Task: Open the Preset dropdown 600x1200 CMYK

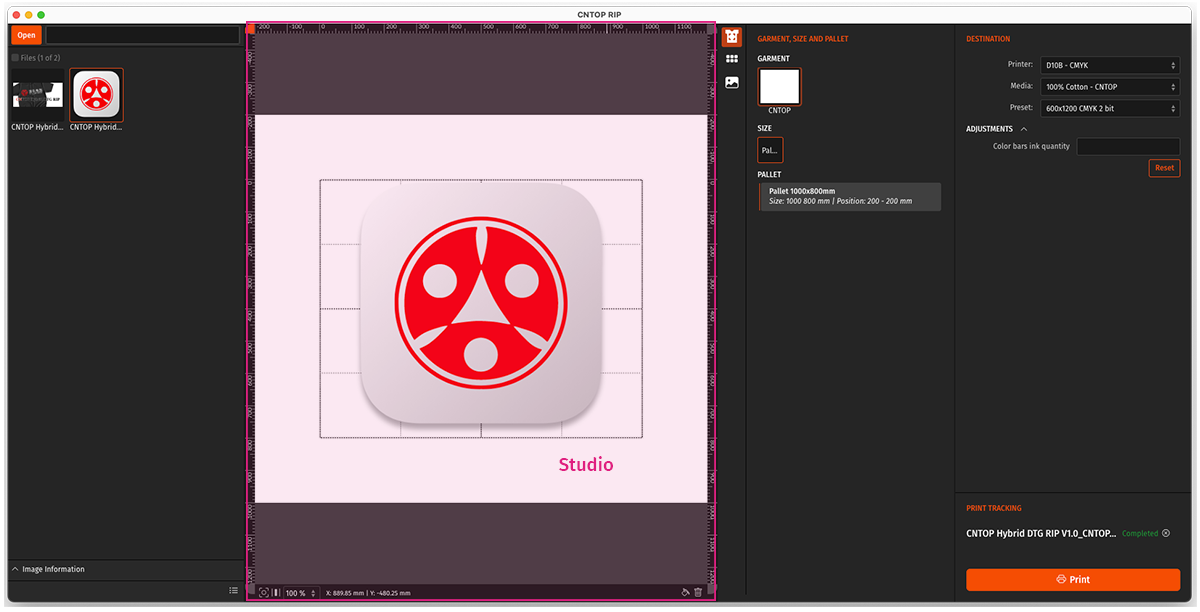Action: pyautogui.click(x=1109, y=107)
